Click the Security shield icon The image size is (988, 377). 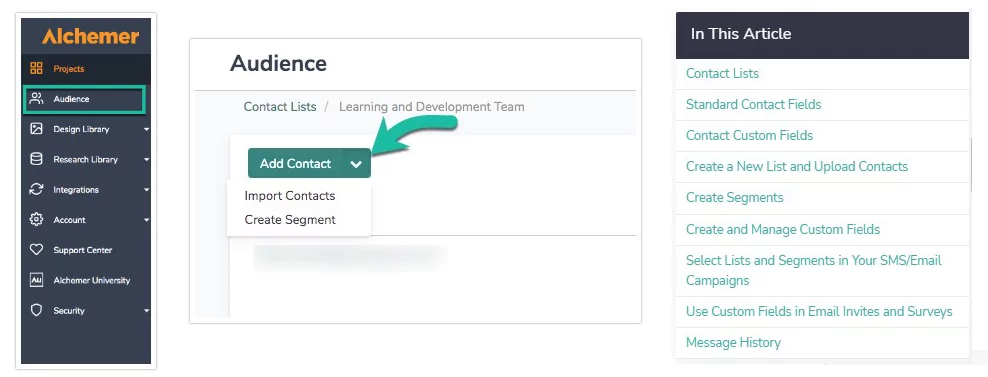pos(37,310)
